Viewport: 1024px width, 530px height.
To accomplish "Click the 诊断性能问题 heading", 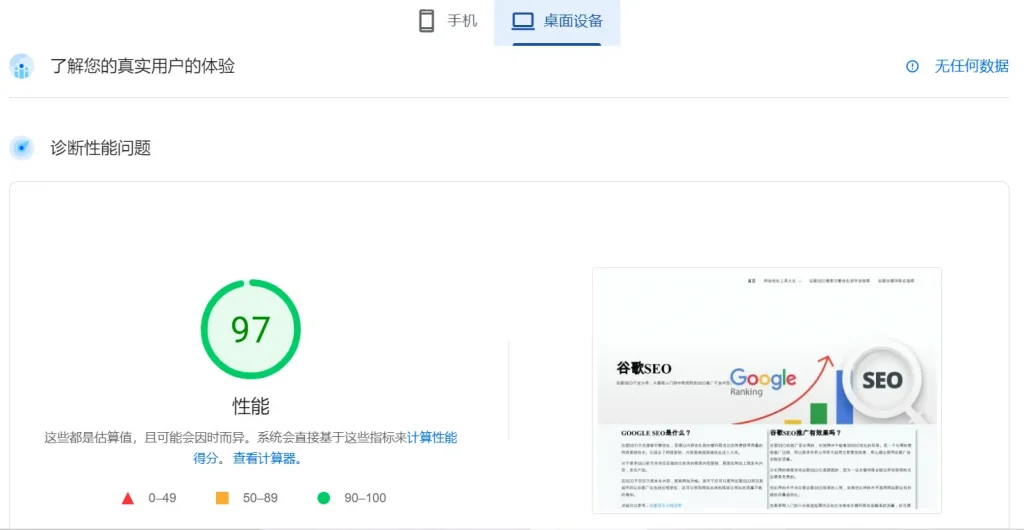I will point(101,148).
